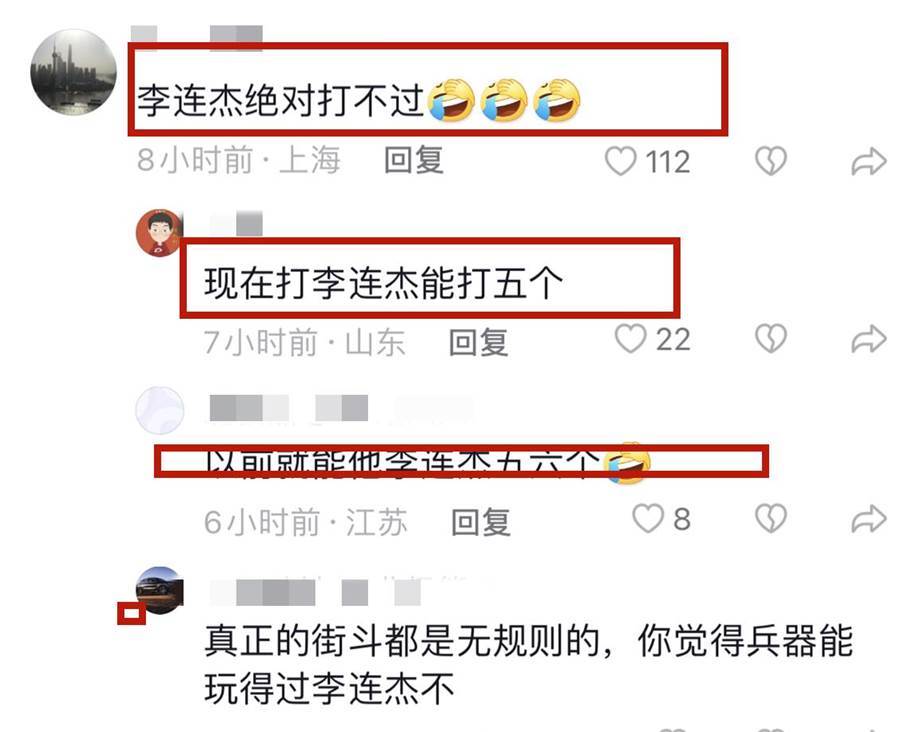Reply to the Jiangsu comment via 回复

click(x=481, y=522)
